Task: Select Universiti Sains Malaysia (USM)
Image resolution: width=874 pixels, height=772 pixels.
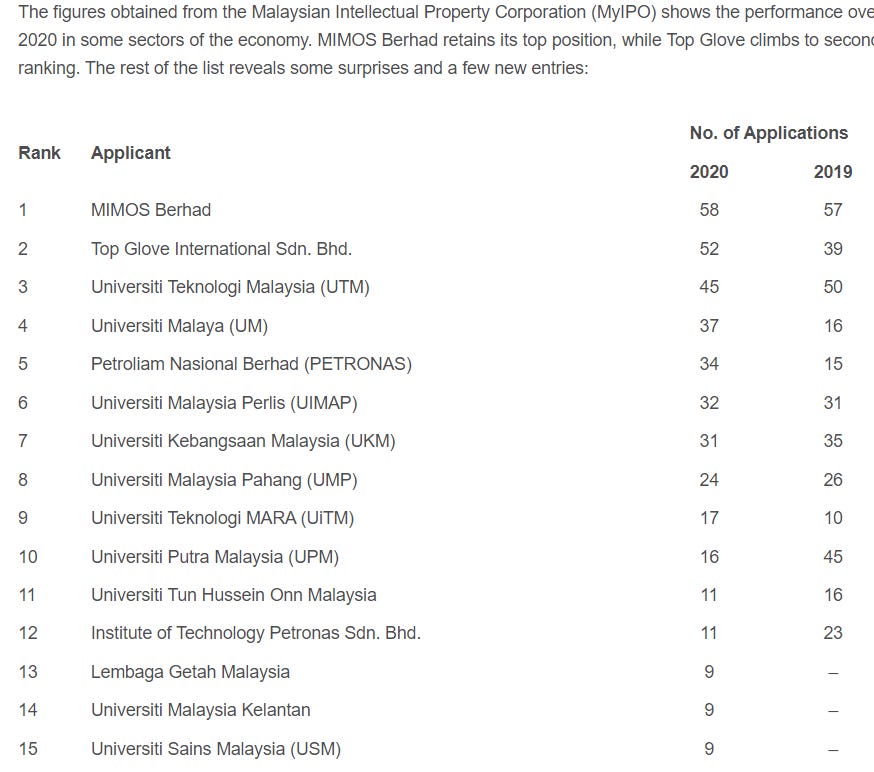Action: click(x=216, y=749)
